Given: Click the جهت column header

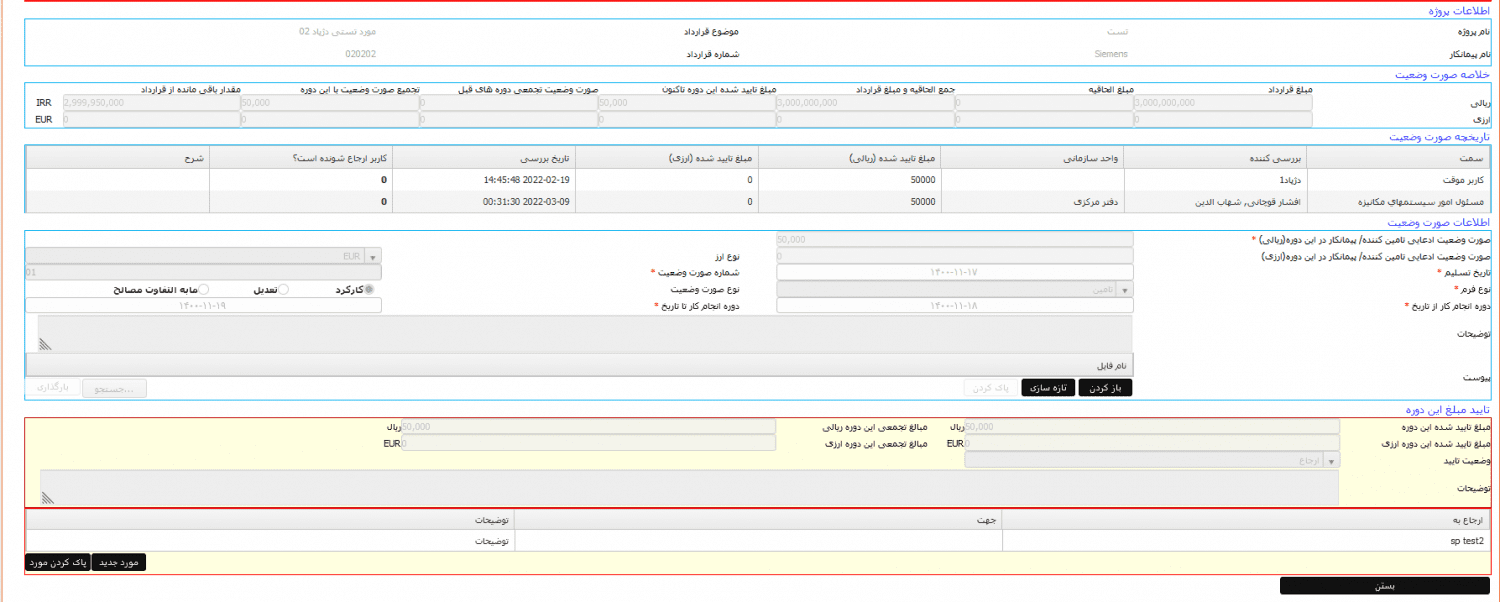Looking at the screenshot, I should point(758,520).
